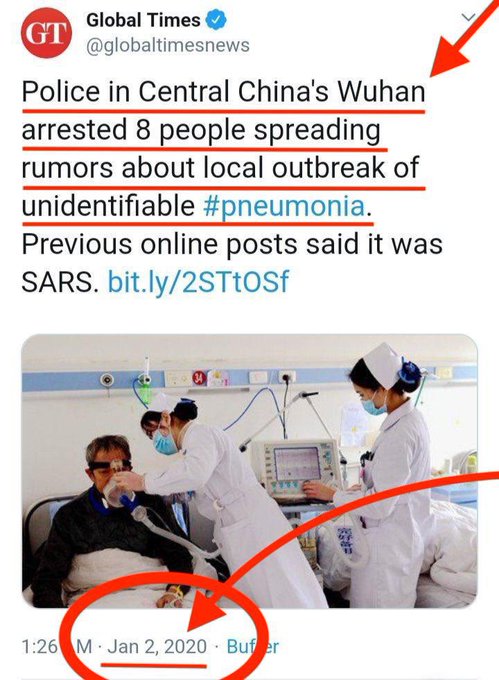
Task: Click the 1:26 PM timestamp
Action: 57,647
